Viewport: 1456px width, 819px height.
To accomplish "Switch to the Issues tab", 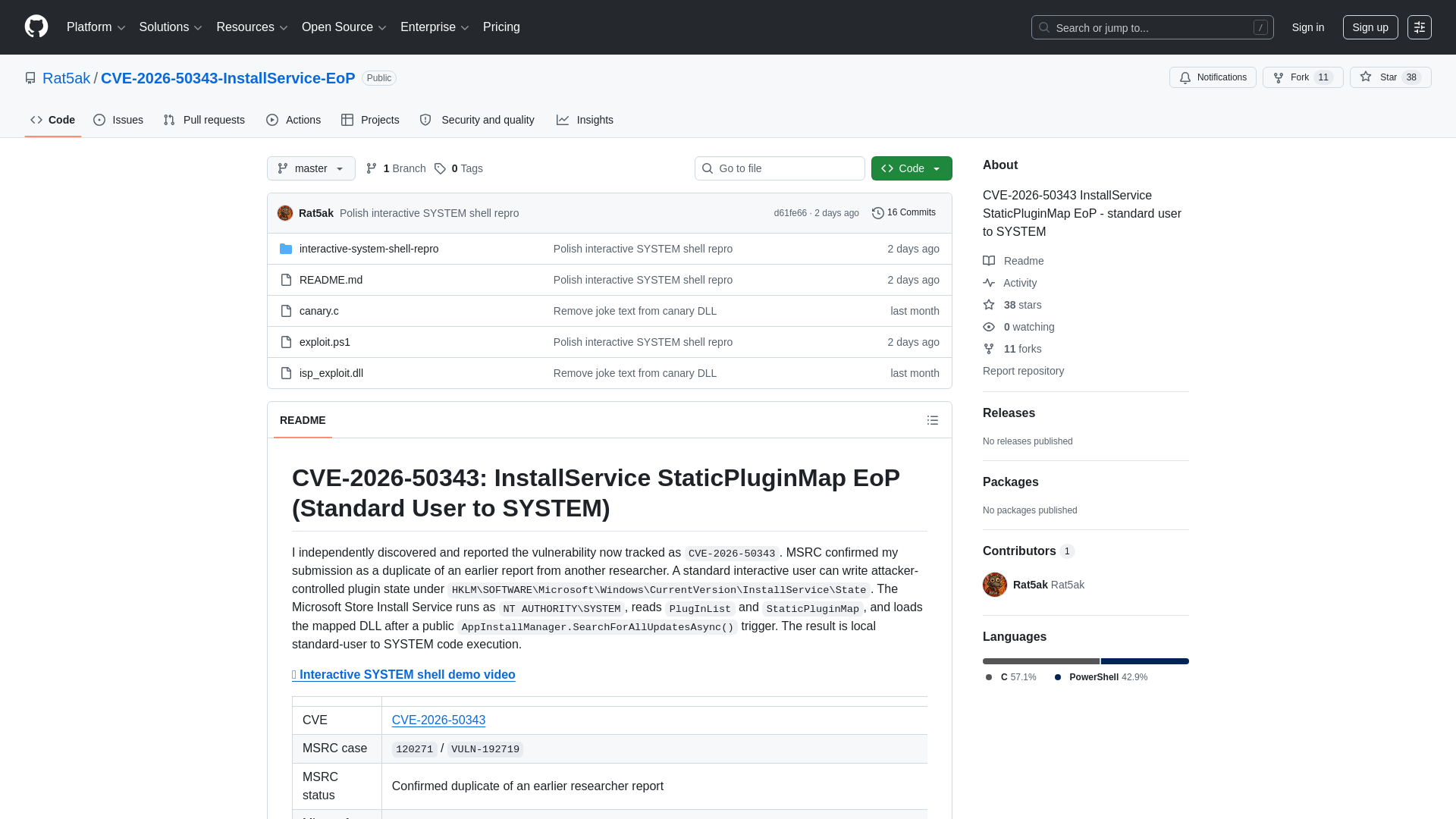I will tap(118, 120).
